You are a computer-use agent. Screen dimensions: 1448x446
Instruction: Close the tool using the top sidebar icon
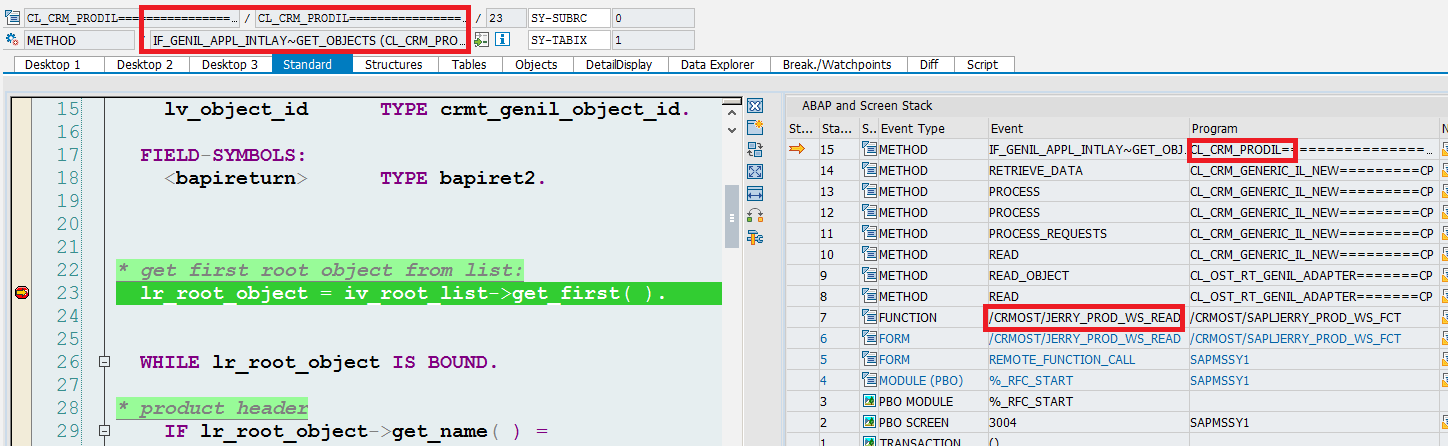point(755,106)
